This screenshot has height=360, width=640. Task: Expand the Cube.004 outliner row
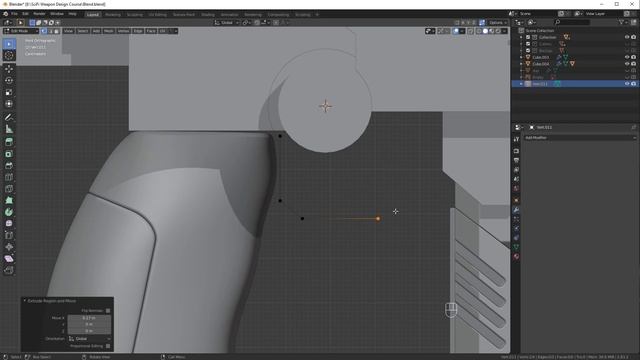pos(521,64)
